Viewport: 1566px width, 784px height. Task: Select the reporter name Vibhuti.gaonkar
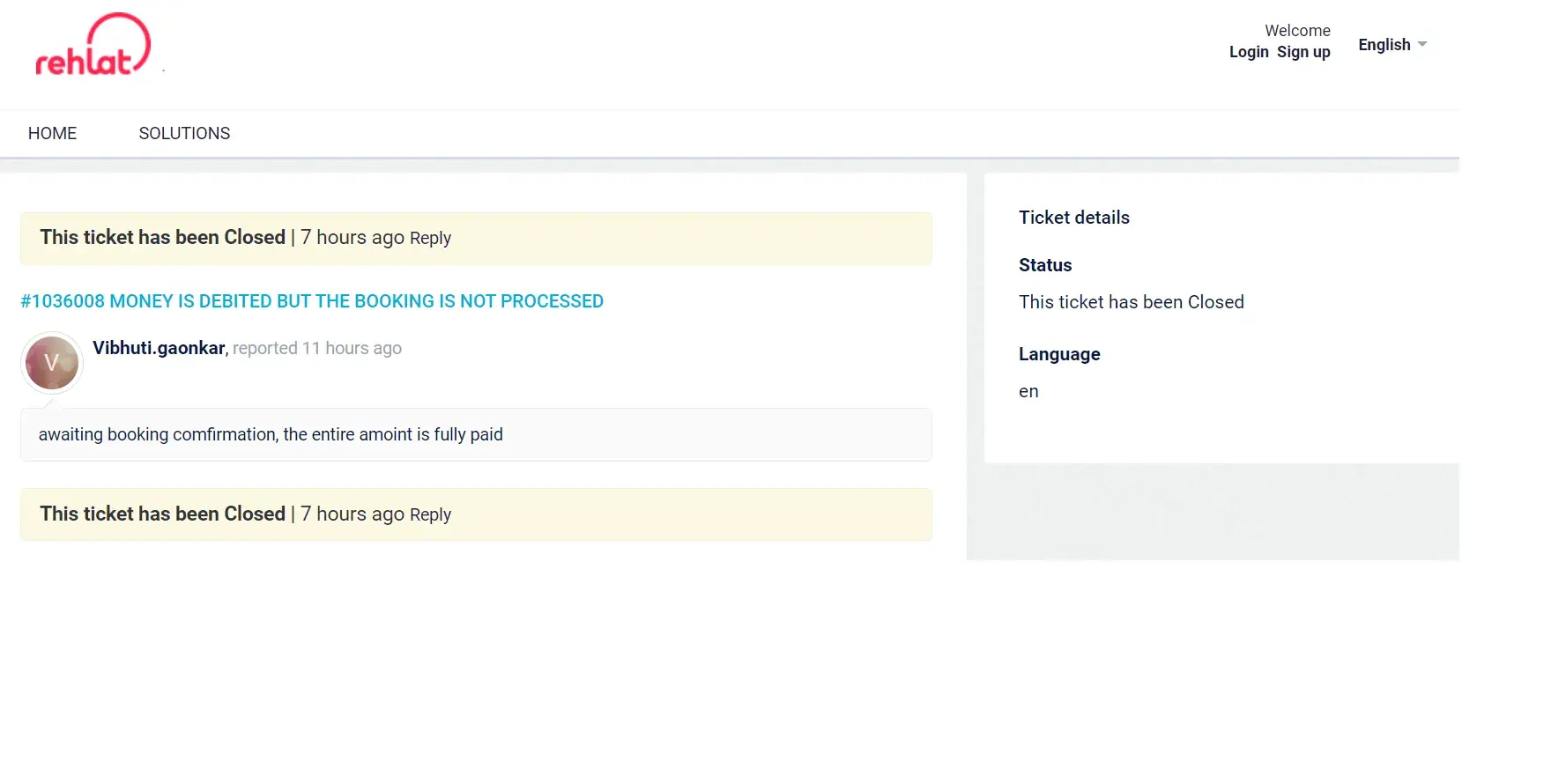point(160,348)
